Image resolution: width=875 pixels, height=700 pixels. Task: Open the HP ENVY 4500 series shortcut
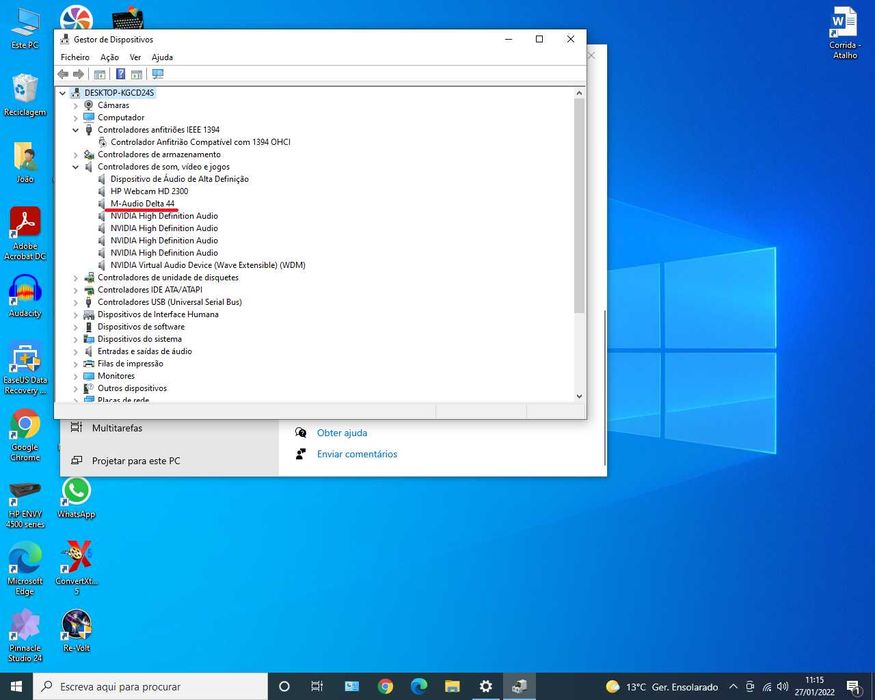[25, 505]
